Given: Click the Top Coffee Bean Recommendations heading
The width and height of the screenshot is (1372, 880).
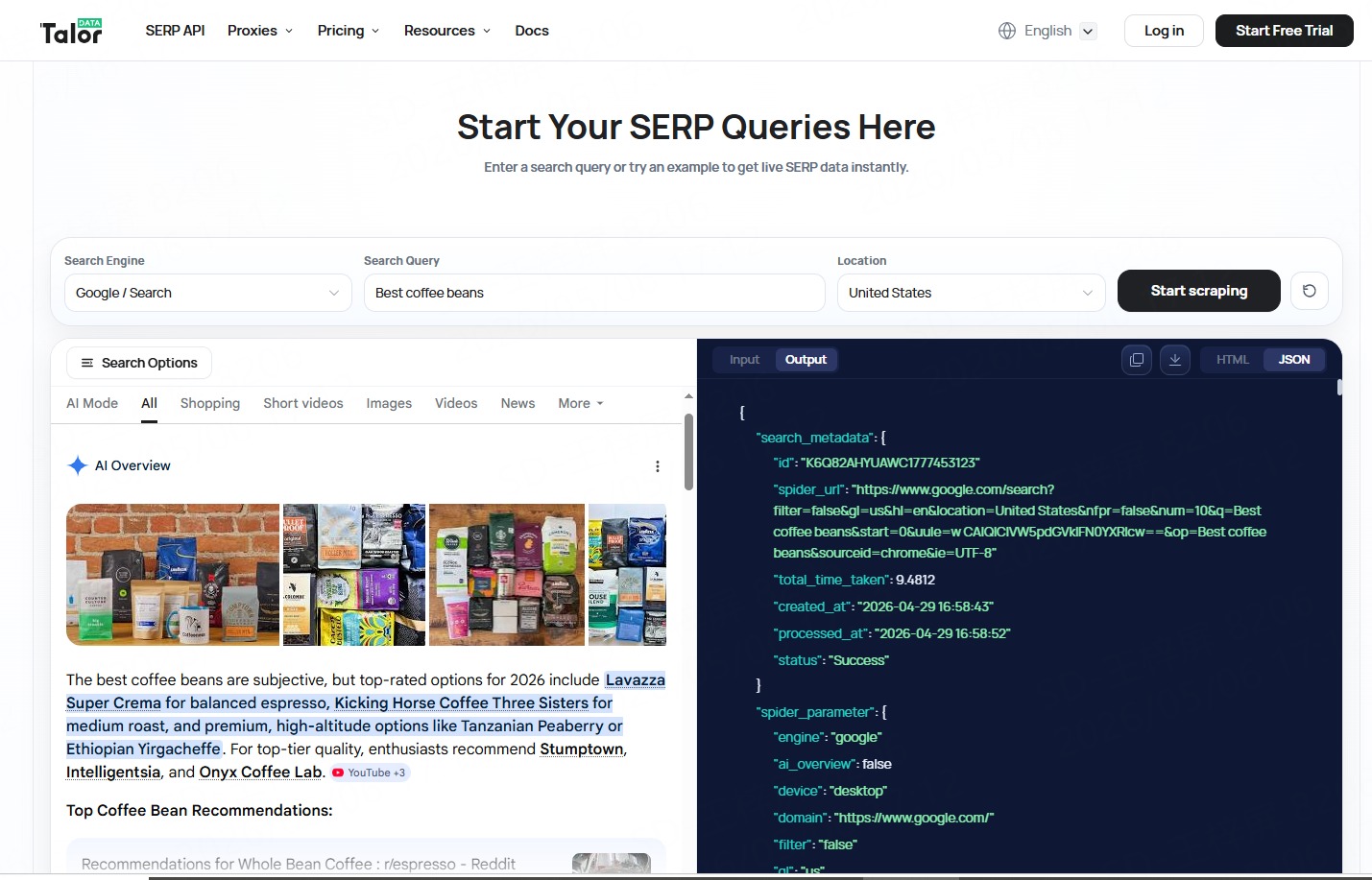Looking at the screenshot, I should (x=200, y=811).
